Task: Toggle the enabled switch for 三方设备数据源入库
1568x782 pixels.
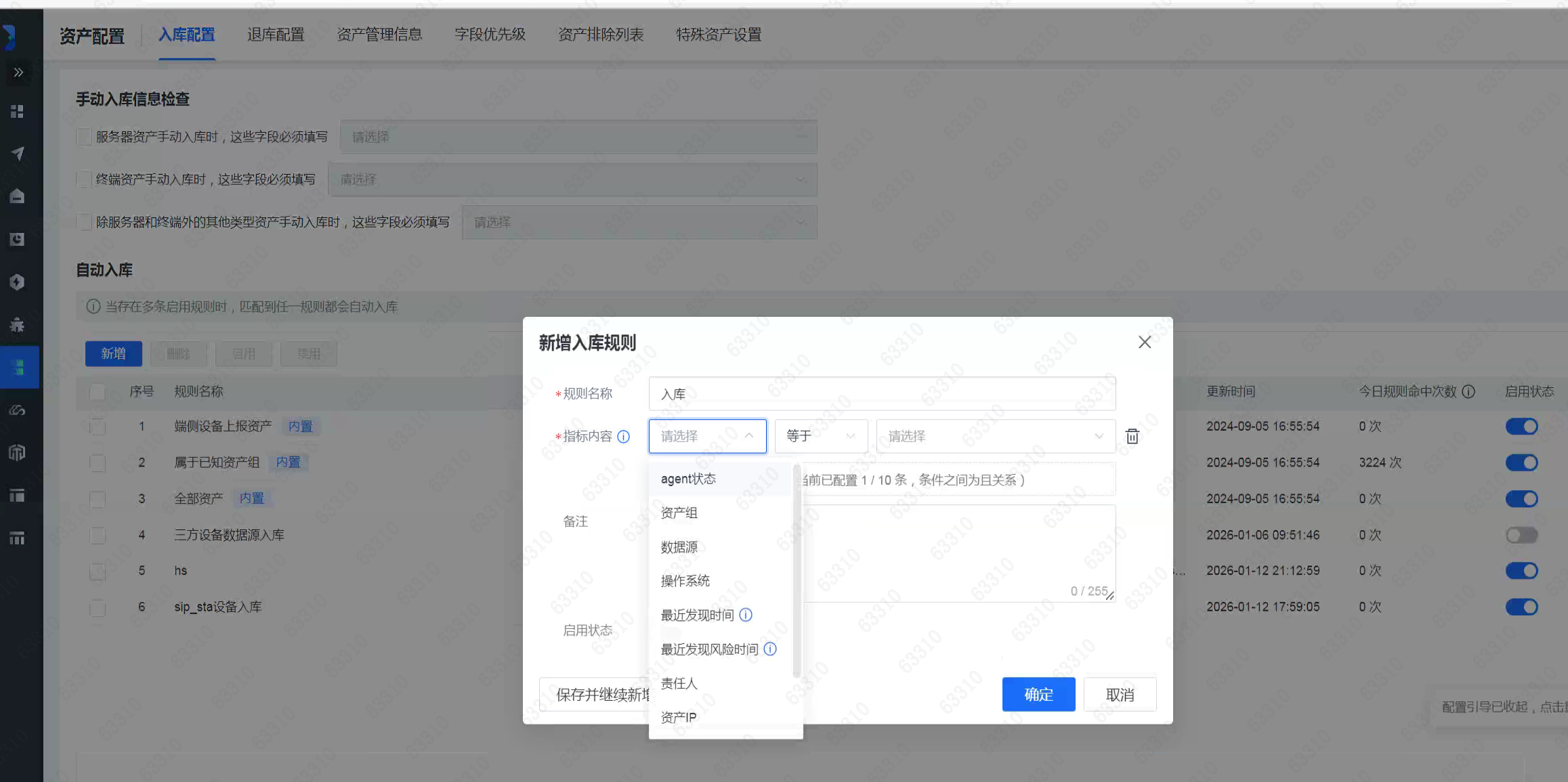Action: pos(1521,535)
